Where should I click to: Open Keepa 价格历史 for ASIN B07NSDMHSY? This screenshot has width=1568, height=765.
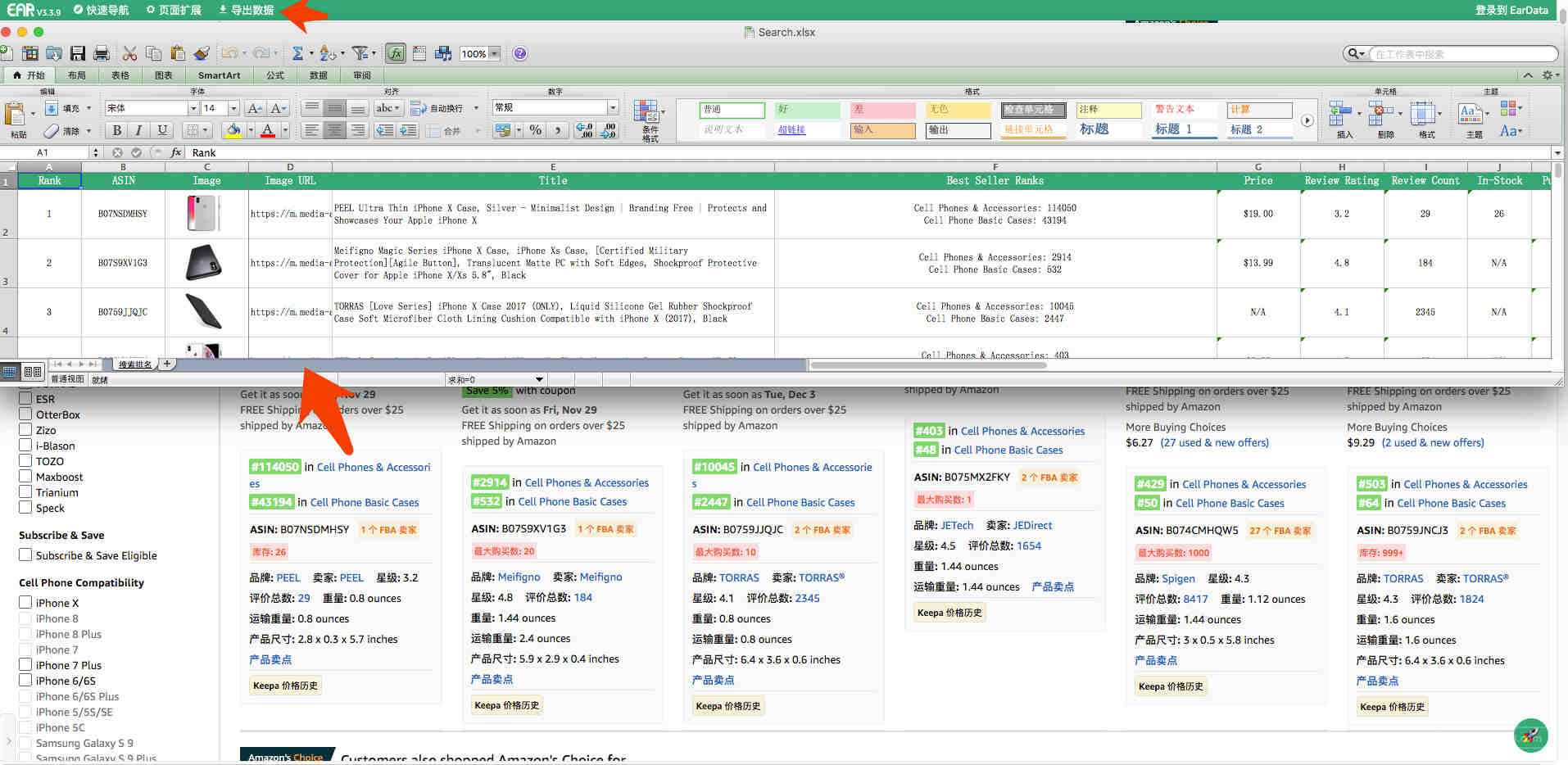[x=285, y=686]
